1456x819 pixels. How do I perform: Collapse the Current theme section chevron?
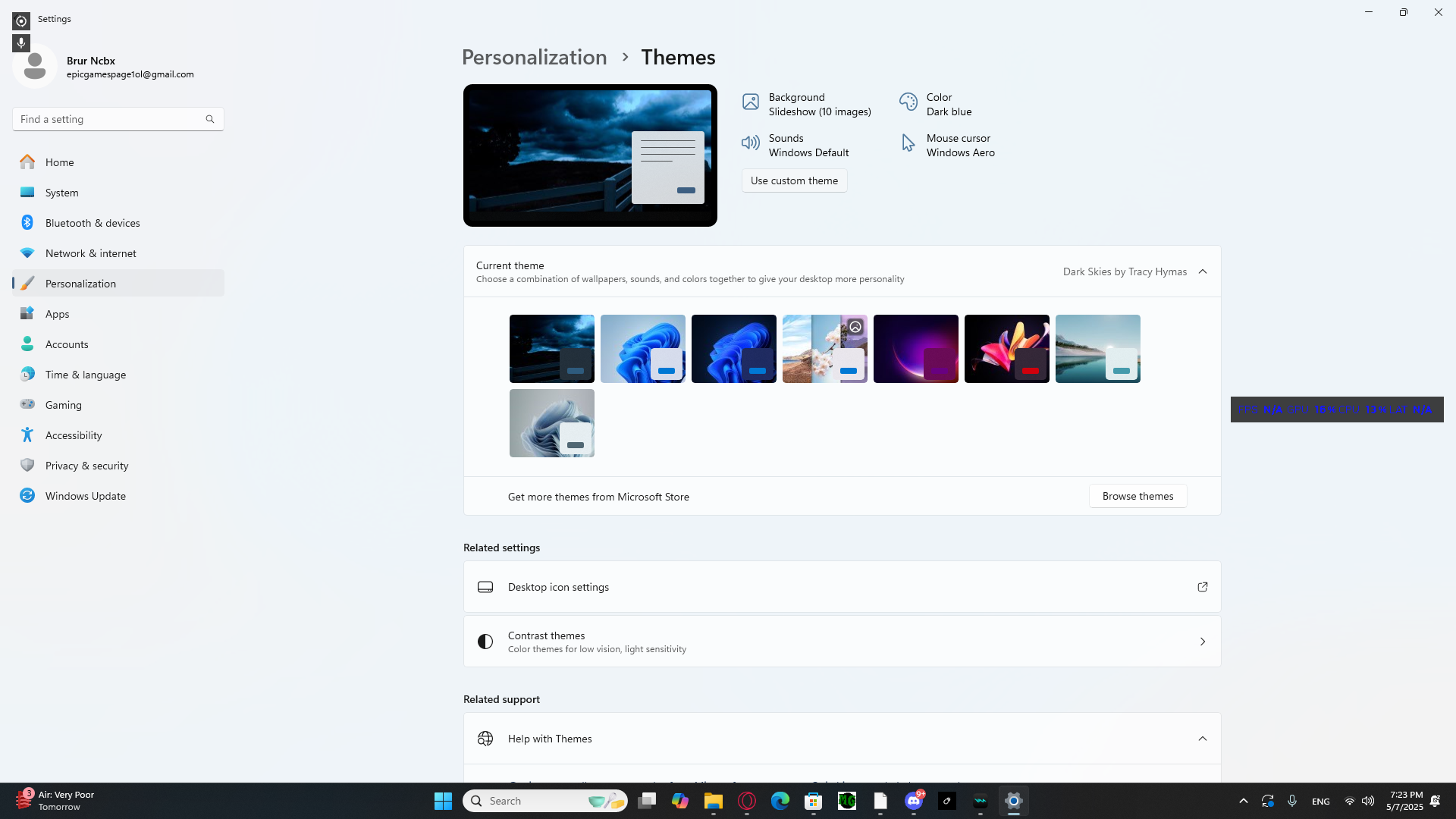(x=1202, y=271)
